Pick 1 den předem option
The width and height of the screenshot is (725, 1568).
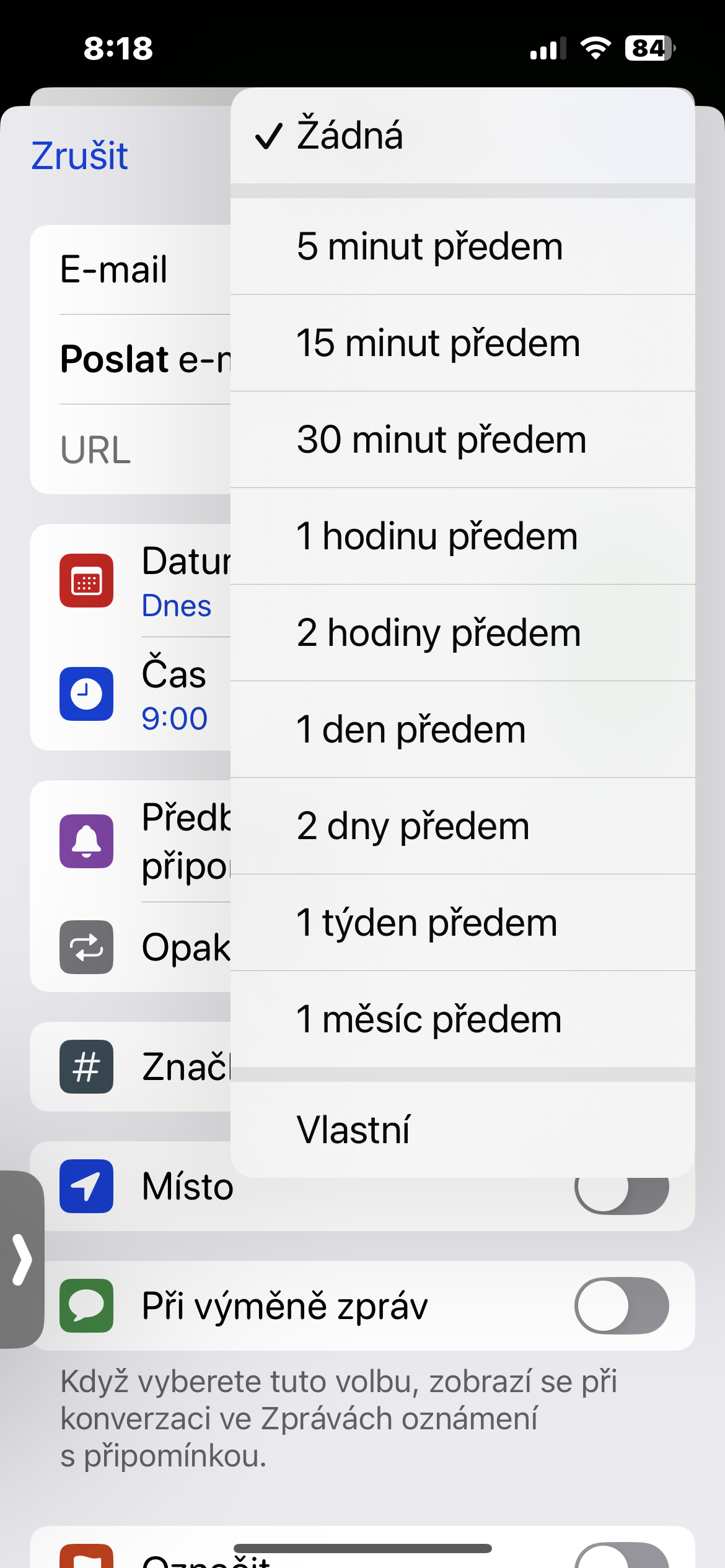pos(462,730)
